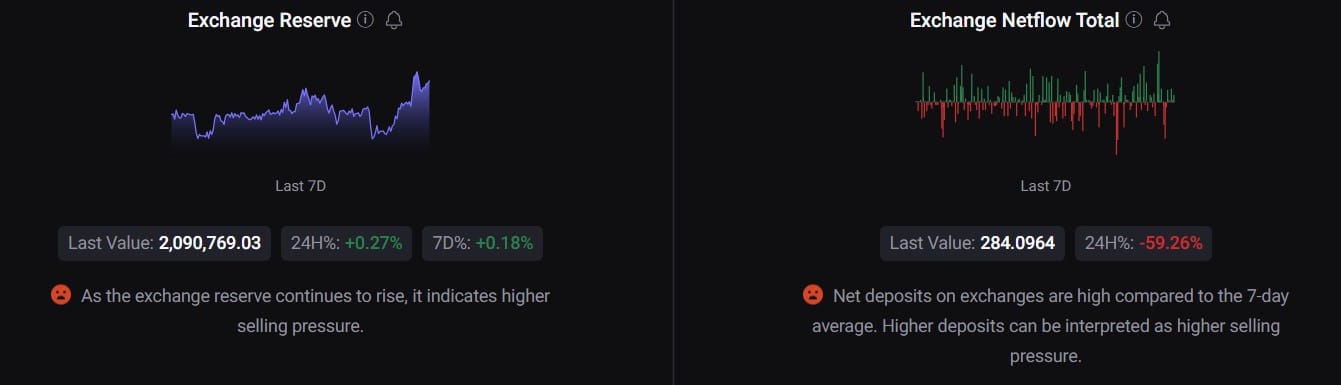Click the exchange reserve selling pressure text
The width and height of the screenshot is (1341, 385).
(315, 311)
